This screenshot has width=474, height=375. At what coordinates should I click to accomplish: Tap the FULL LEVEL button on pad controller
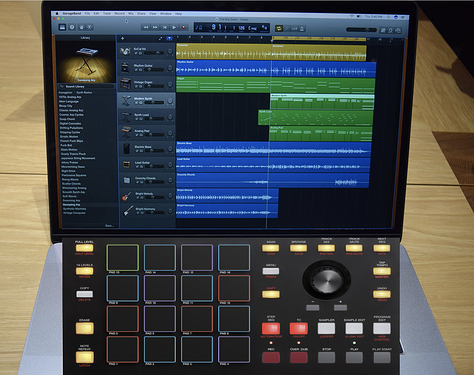click(84, 248)
